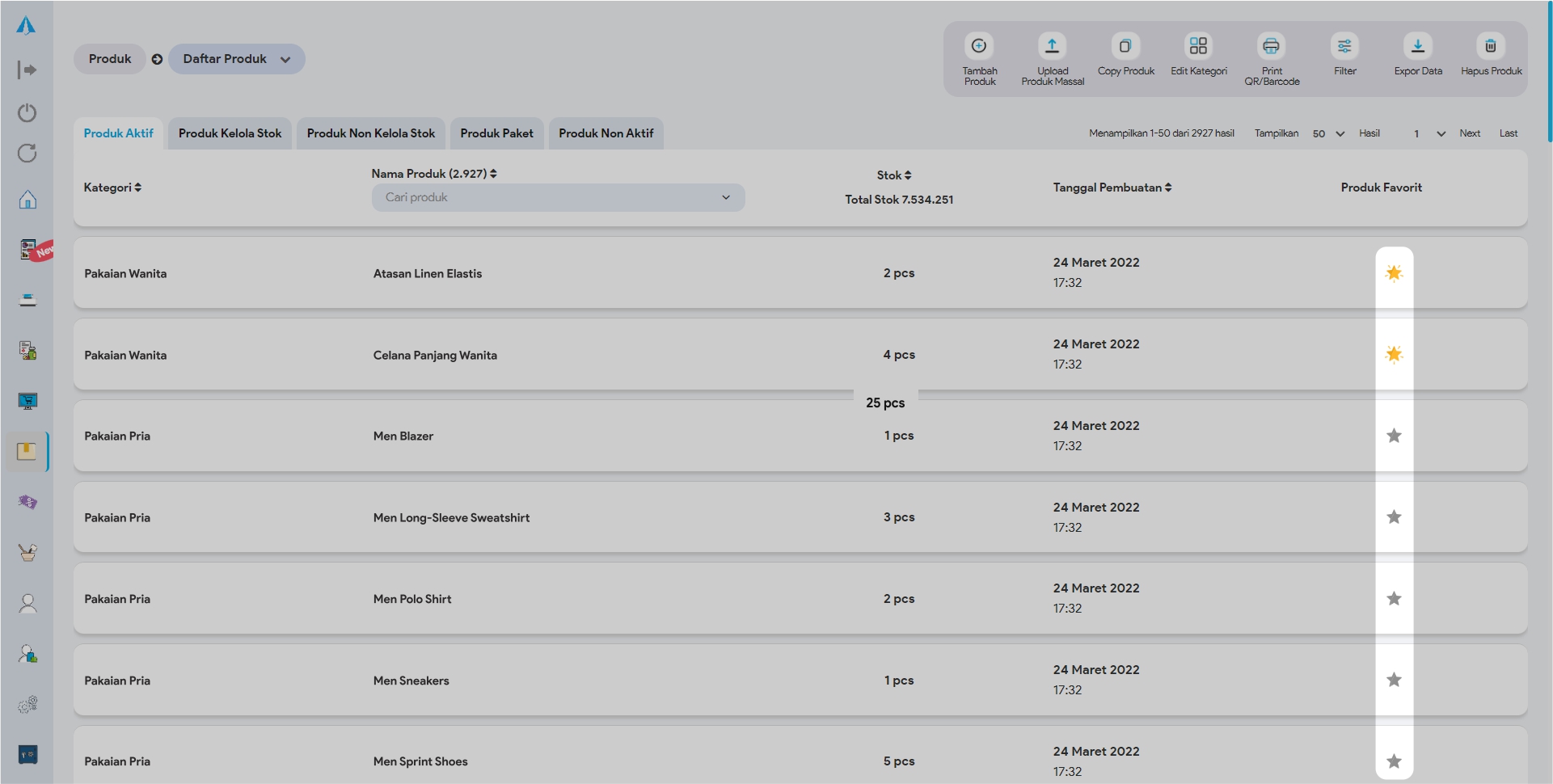The height and width of the screenshot is (784, 1553).
Task: Switch to the Produk Non Aktif tab
Action: pos(606,133)
